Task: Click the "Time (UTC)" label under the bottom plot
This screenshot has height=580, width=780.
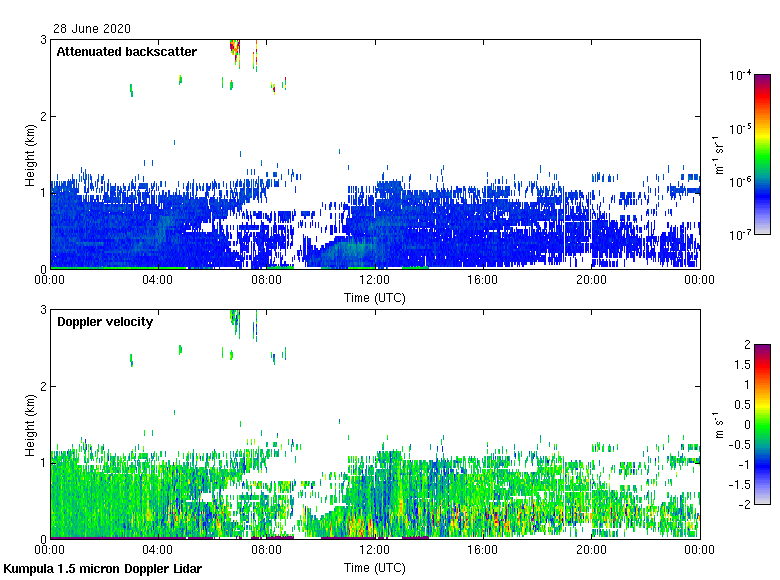Action: click(x=375, y=567)
